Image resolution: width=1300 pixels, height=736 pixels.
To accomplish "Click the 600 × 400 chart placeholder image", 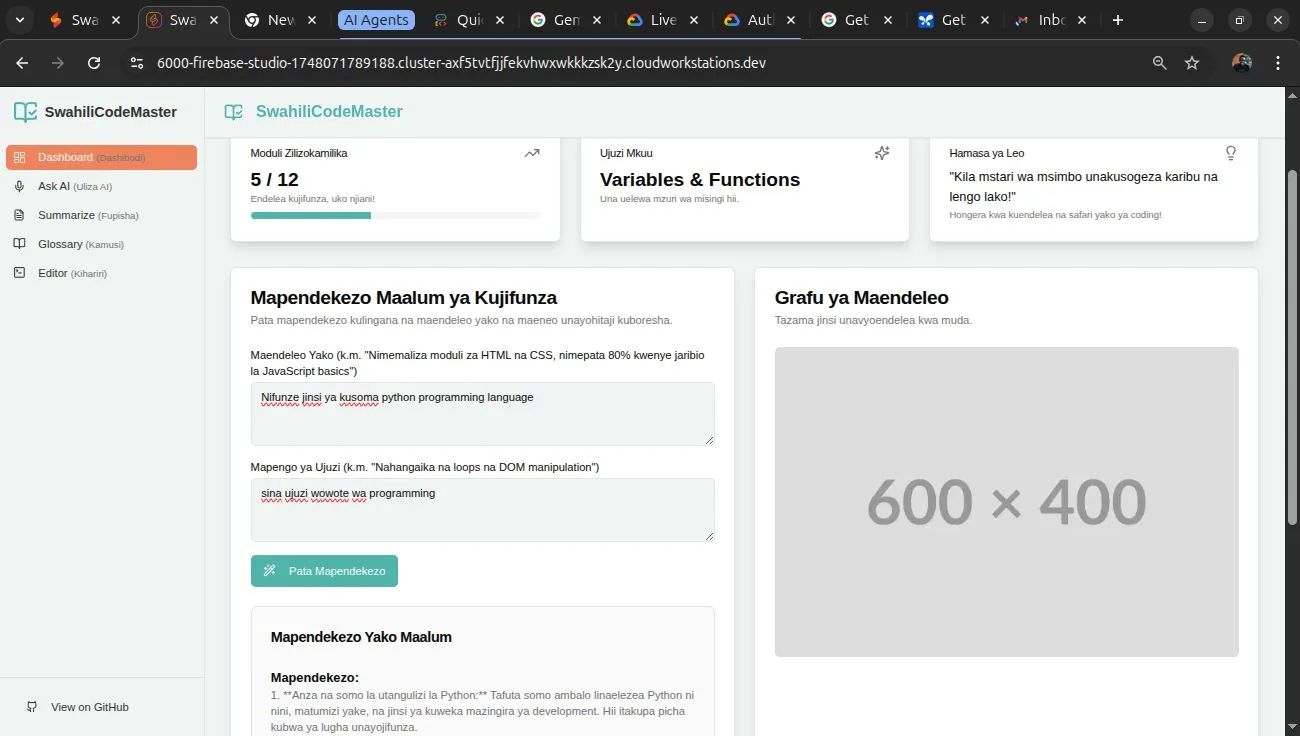I will click(x=1006, y=502).
